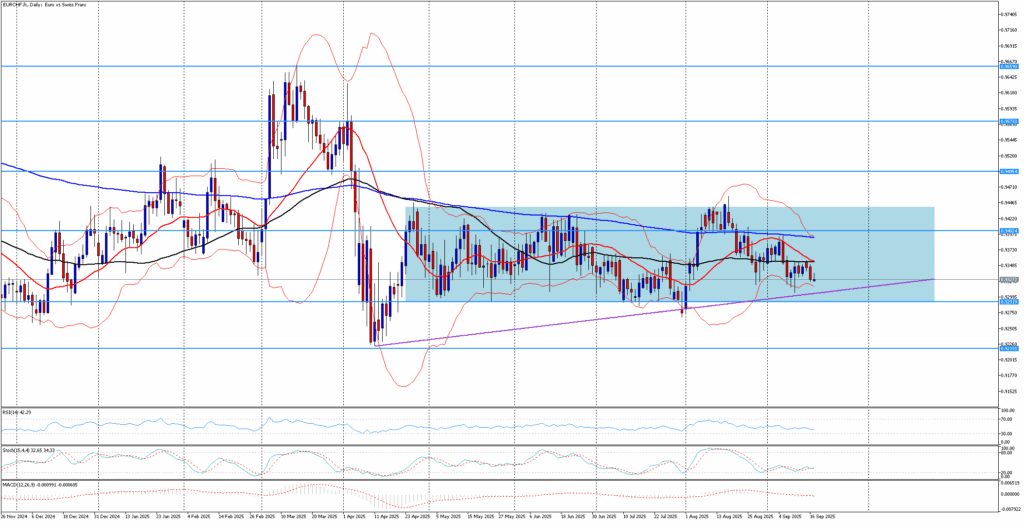Click the highest value on the price scale
The image size is (1024, 522).
tap(1008, 14)
